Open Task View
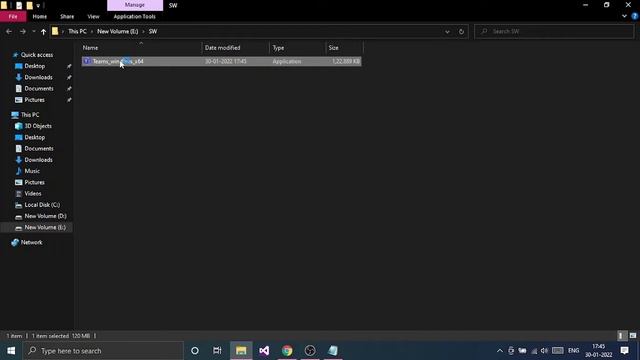Screen dimensions: 640x360 (217, 351)
